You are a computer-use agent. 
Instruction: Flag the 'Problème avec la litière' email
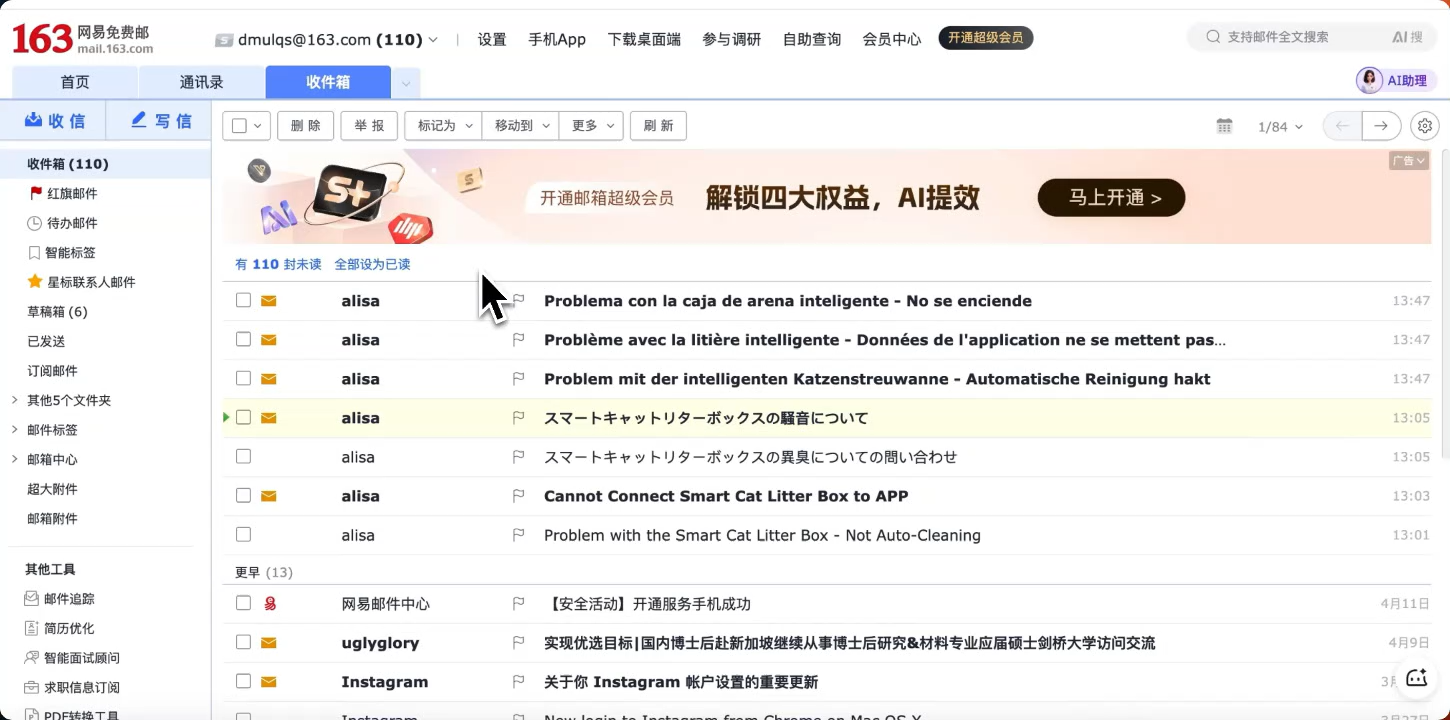pos(518,339)
